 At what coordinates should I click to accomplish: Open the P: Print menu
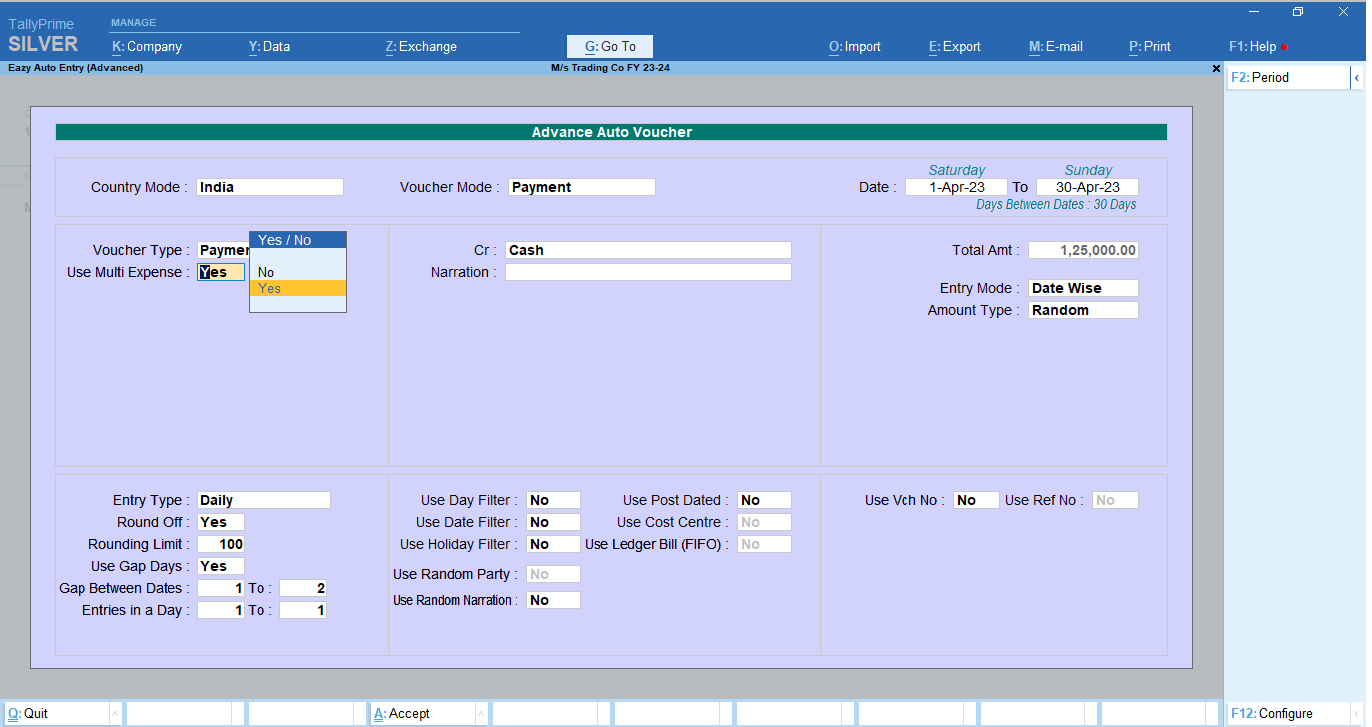click(1150, 46)
